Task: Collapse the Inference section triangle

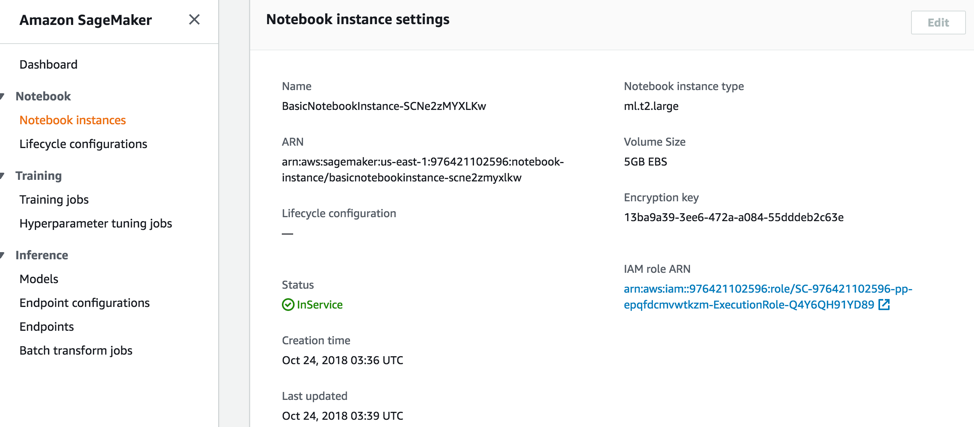Action: [x=4, y=256]
